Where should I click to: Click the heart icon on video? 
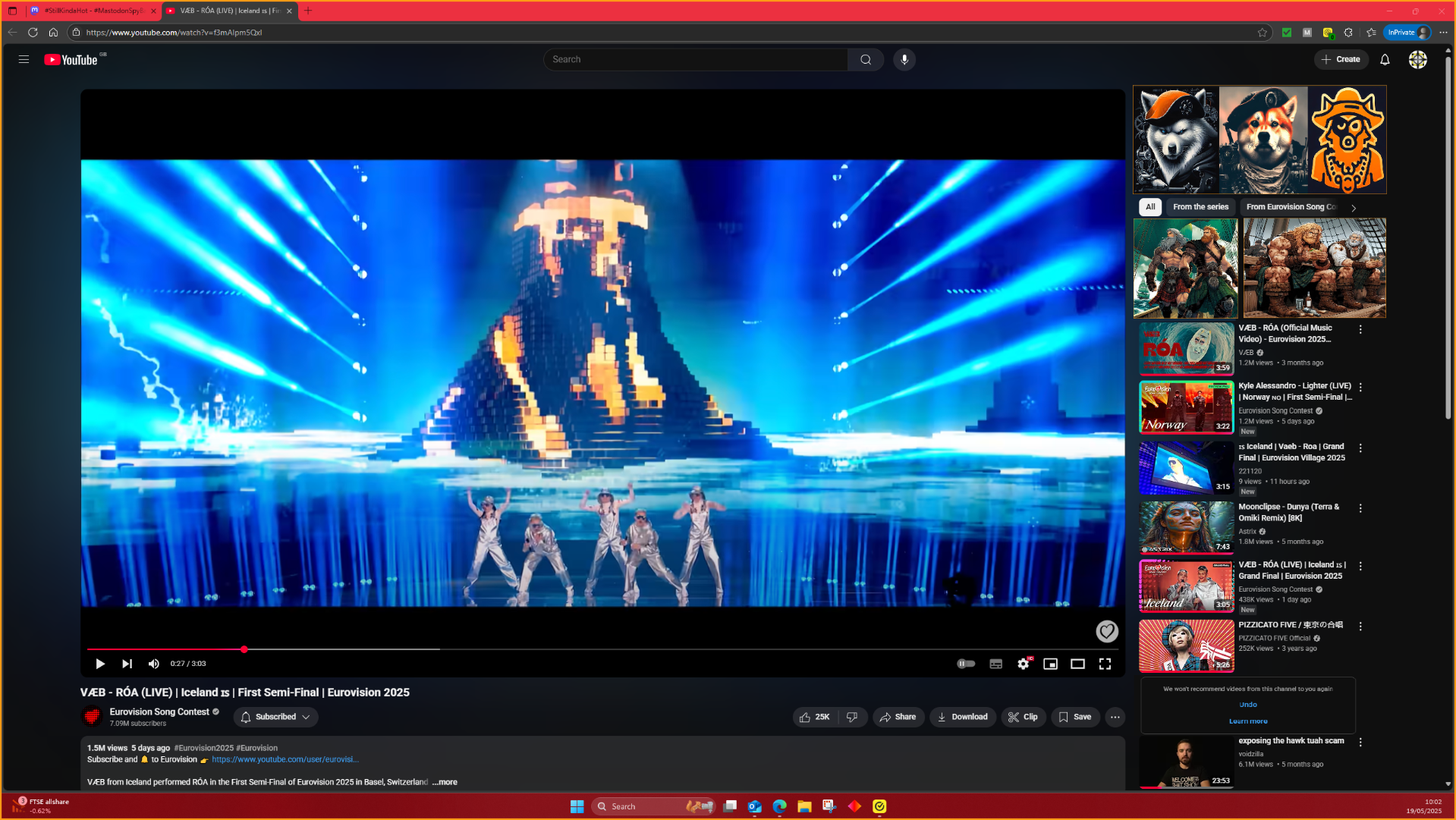coord(1106,630)
